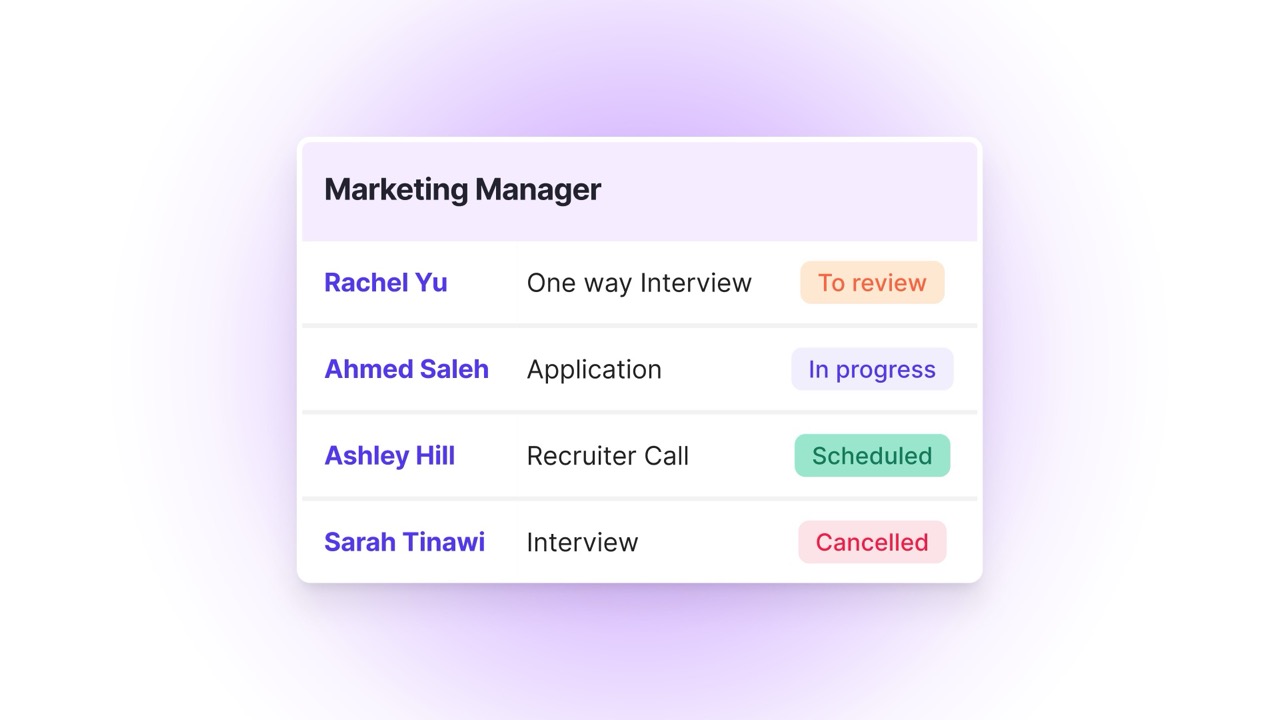Click the 'Application' stage label
1280x720 pixels.
pyautogui.click(x=594, y=369)
